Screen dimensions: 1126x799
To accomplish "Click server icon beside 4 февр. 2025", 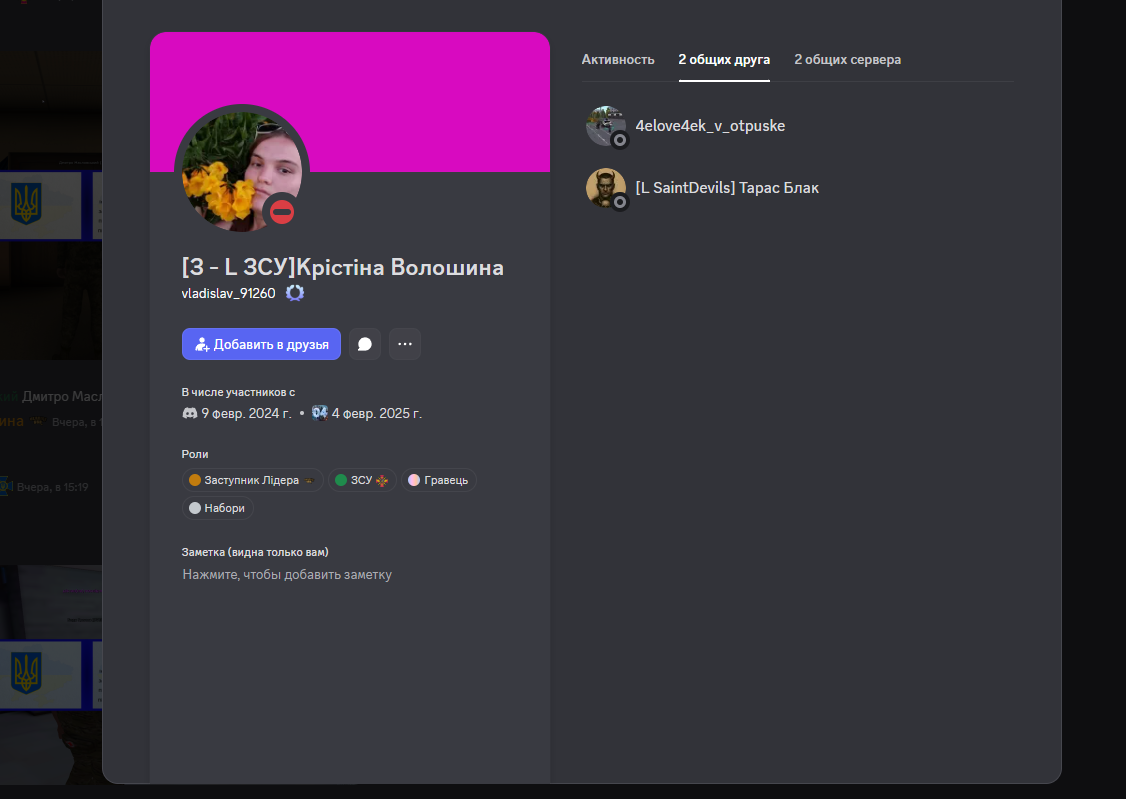I will click(x=320, y=413).
